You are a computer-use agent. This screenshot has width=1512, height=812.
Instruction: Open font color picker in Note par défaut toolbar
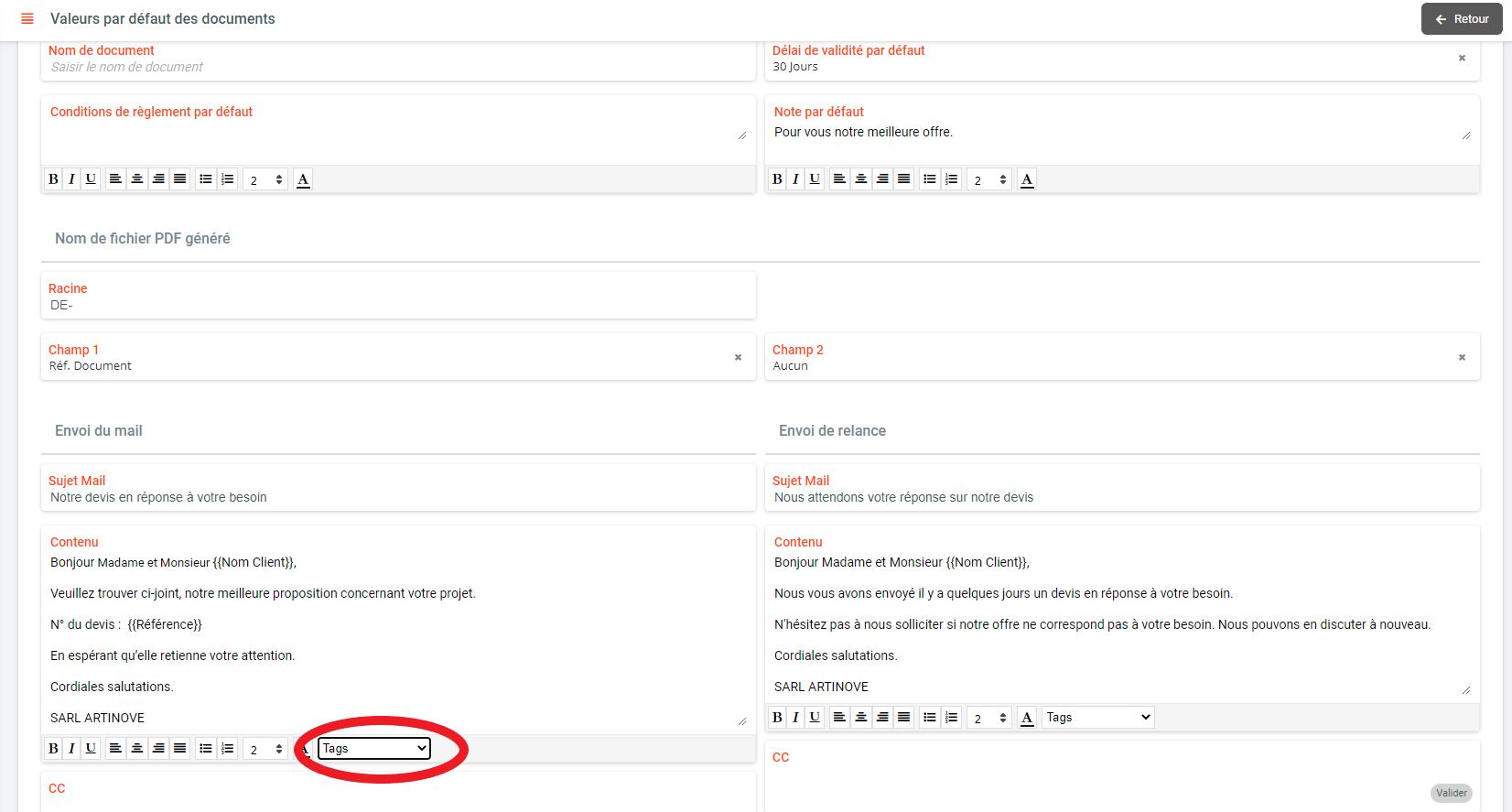tap(1027, 179)
